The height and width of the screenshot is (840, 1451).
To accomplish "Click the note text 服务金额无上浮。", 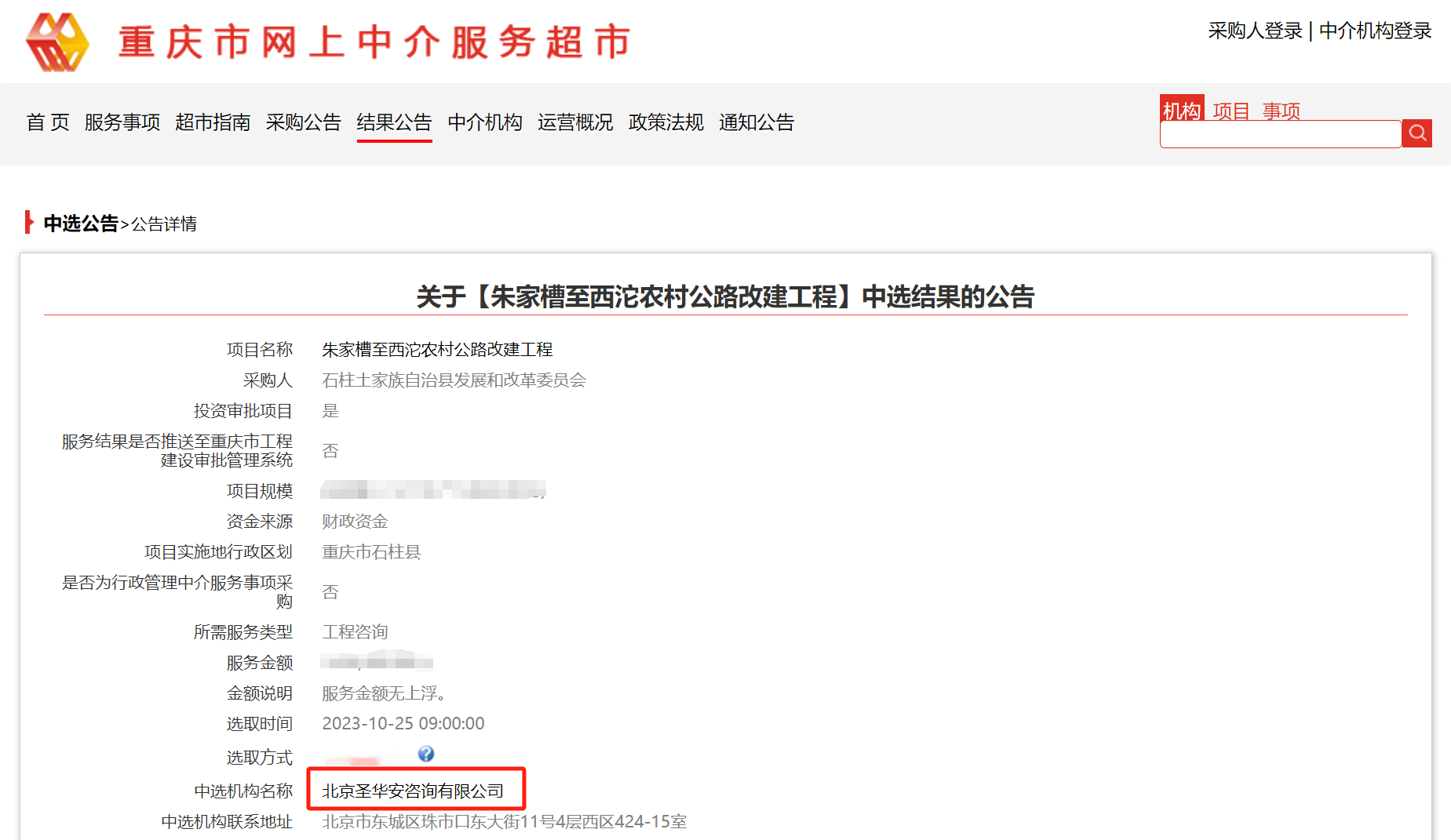I will click(x=385, y=693).
